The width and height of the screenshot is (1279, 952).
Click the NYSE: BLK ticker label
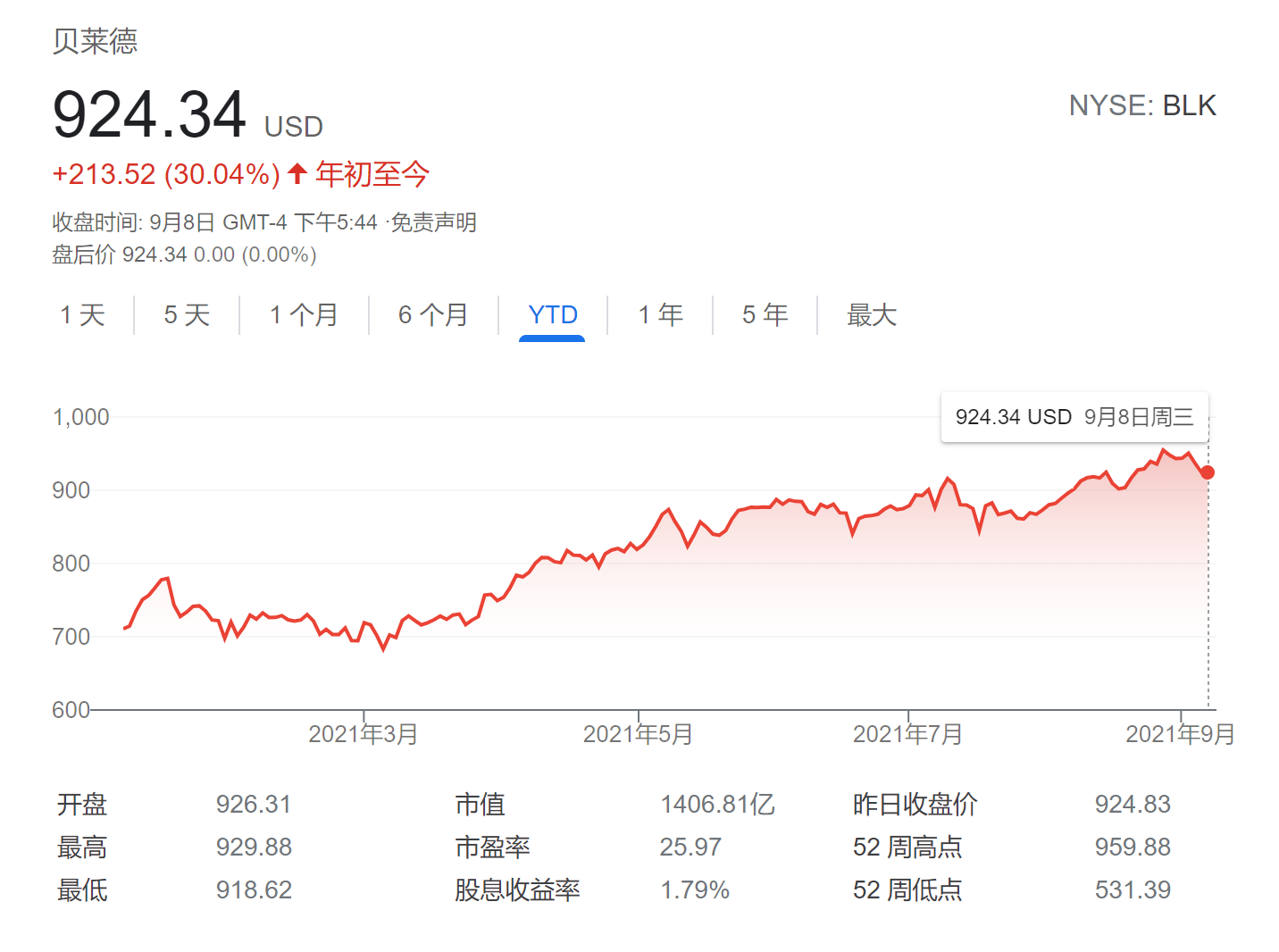(1141, 105)
